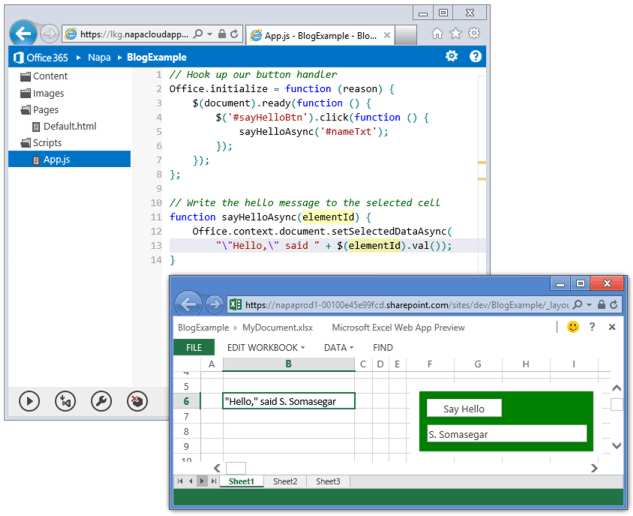Close Excel Web App document with X

point(612,327)
